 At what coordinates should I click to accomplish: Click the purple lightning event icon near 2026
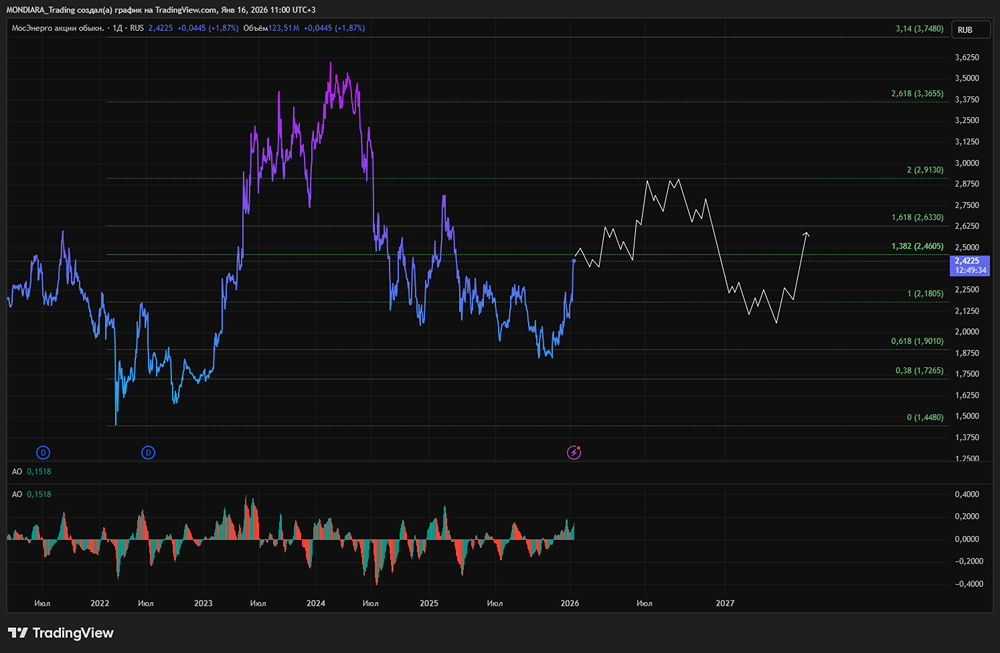pos(574,453)
